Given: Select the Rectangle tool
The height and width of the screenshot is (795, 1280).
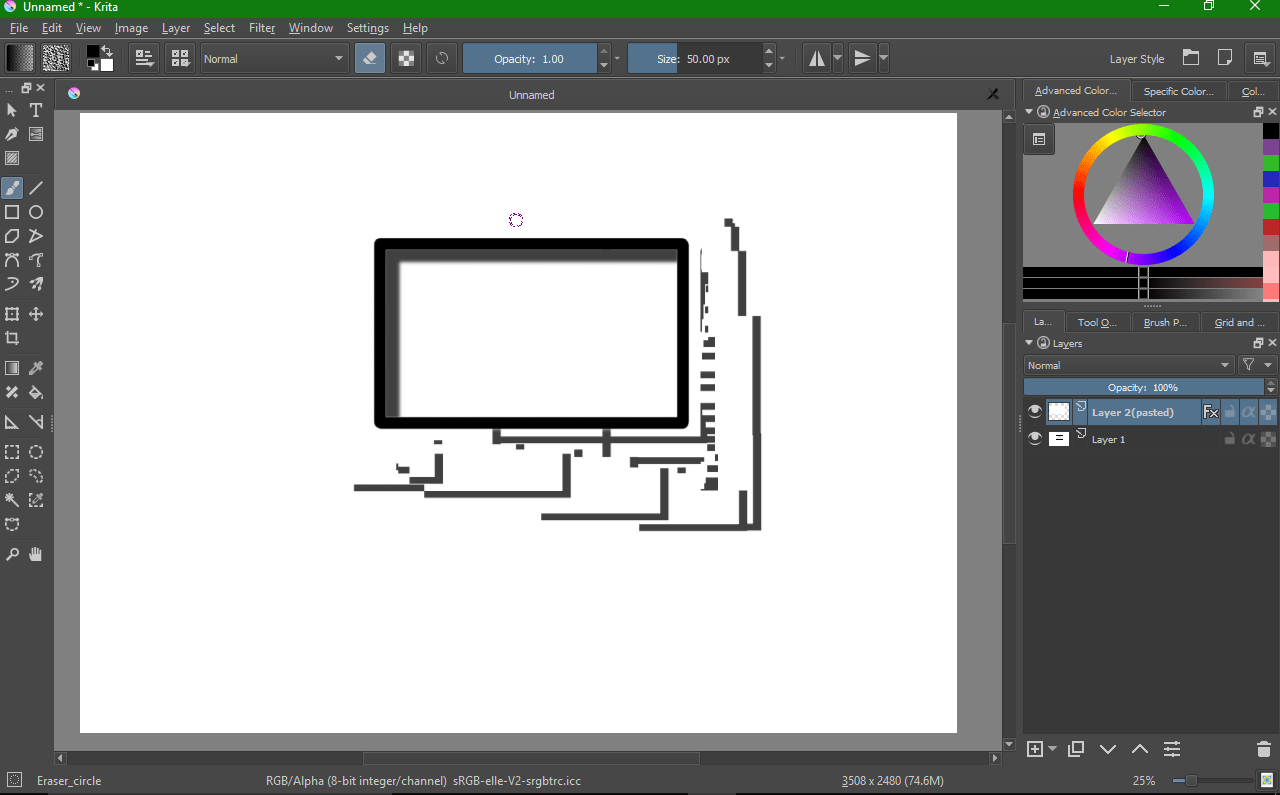Looking at the screenshot, I should click(x=11, y=212).
